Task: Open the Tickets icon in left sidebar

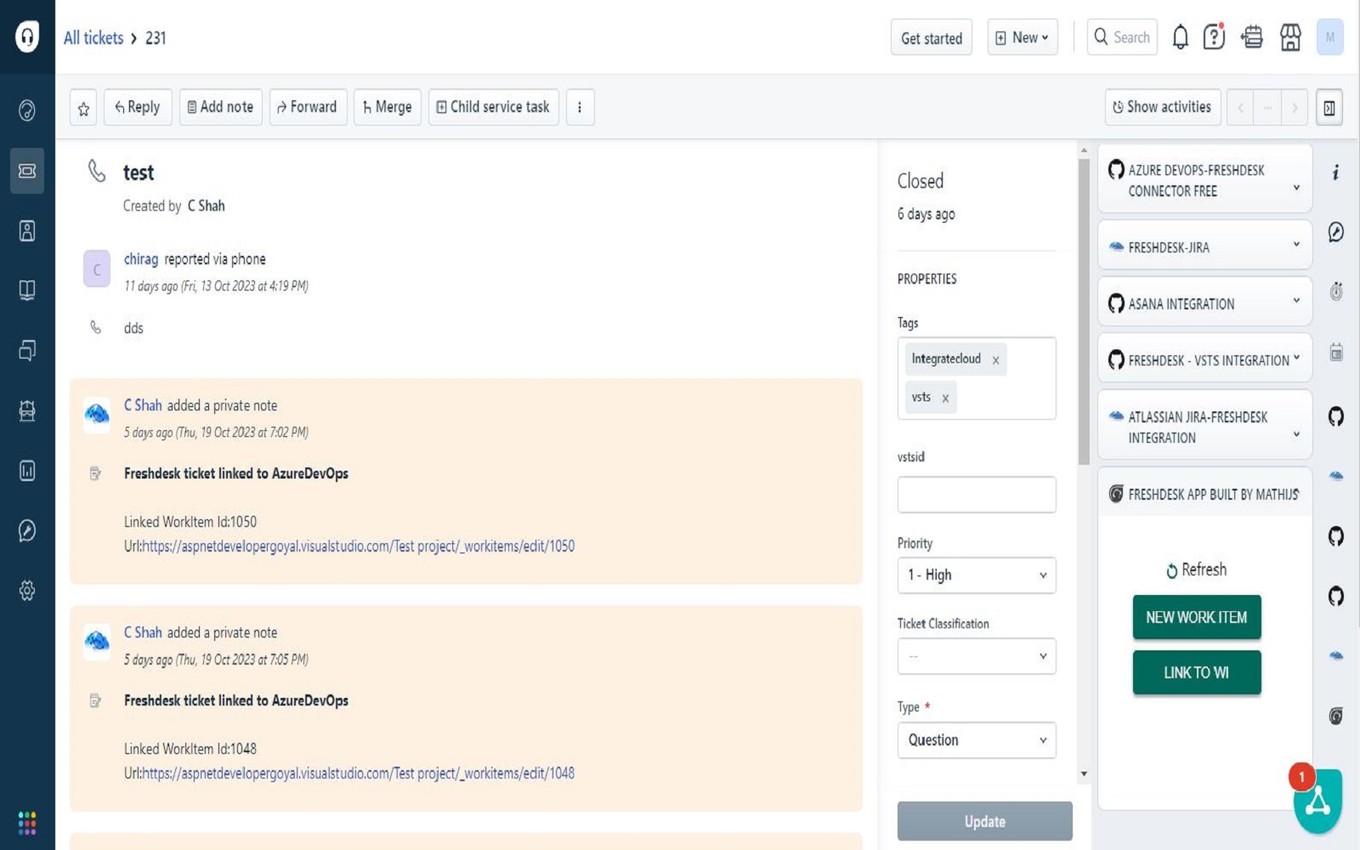Action: (x=27, y=171)
